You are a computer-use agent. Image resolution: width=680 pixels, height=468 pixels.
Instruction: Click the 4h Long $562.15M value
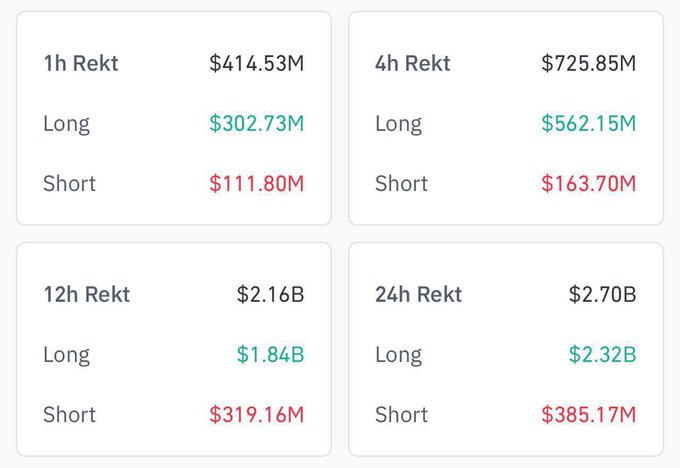click(588, 124)
